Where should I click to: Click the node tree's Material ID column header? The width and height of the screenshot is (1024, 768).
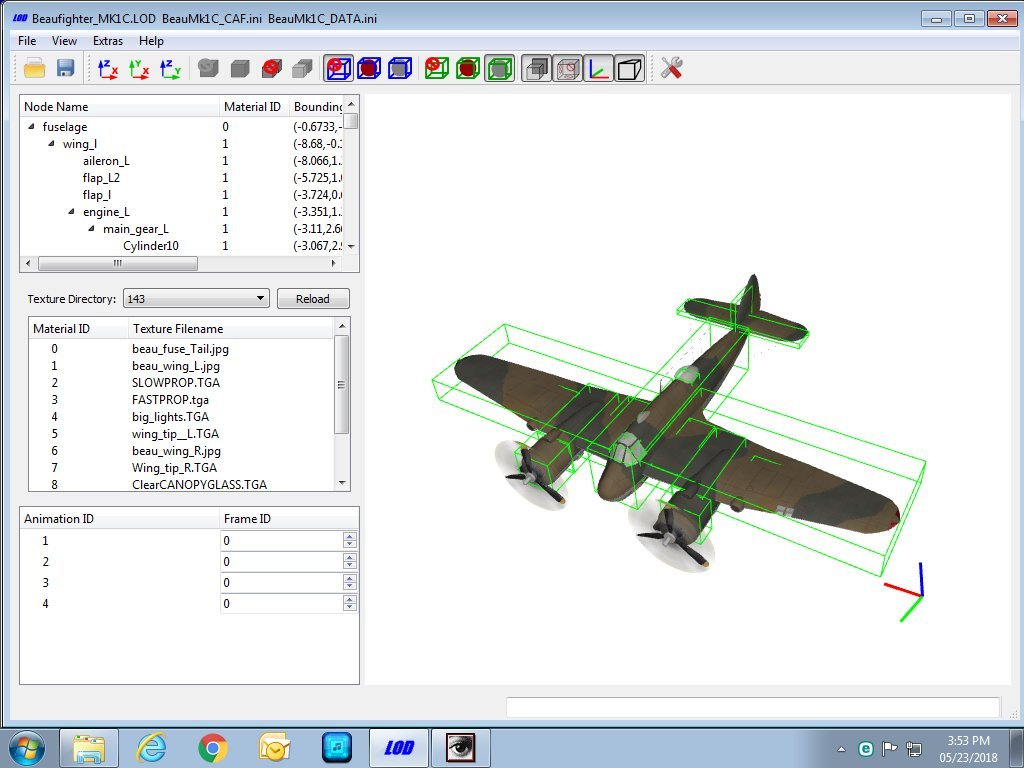[x=254, y=106]
